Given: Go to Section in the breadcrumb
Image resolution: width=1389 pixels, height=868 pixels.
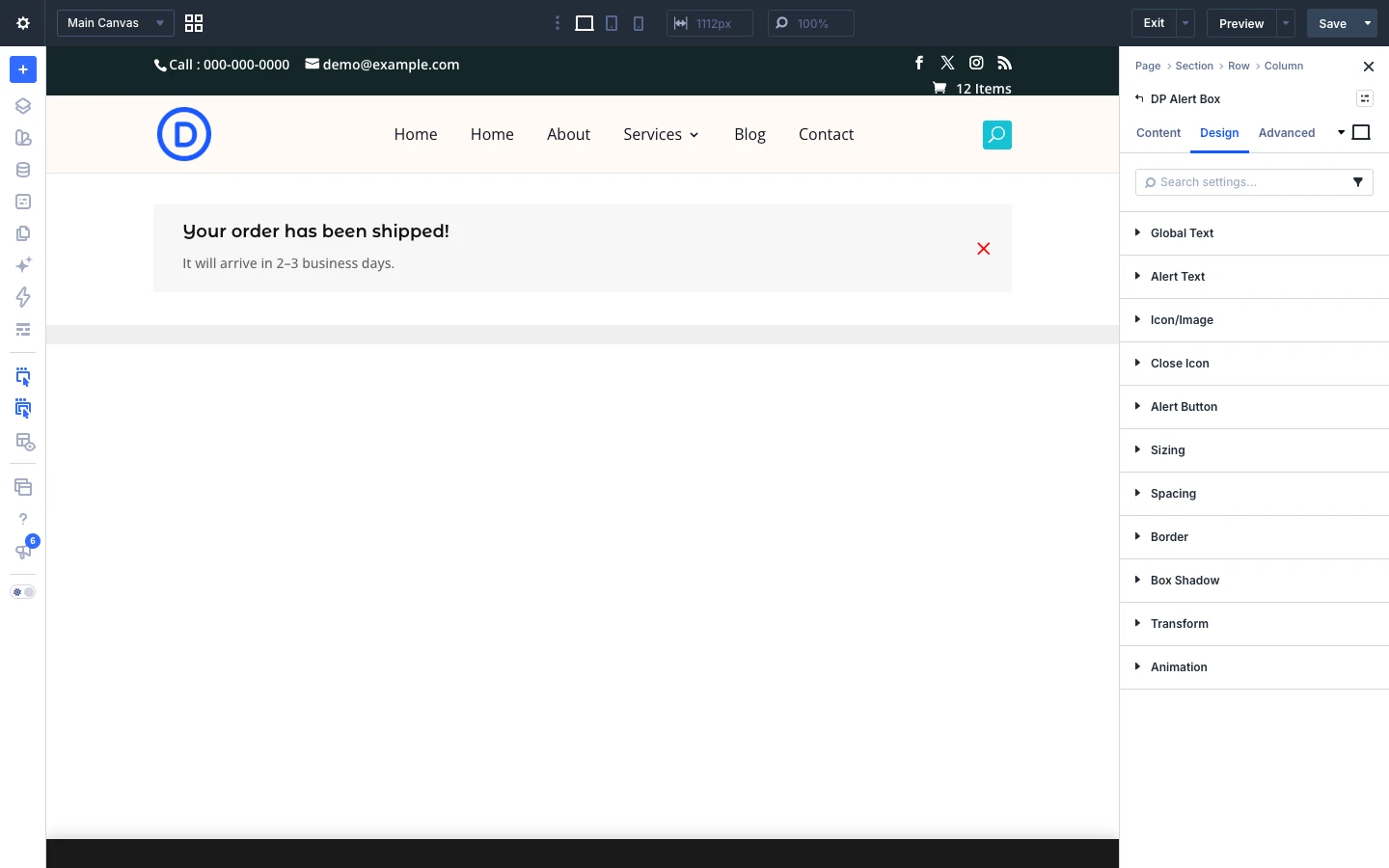Looking at the screenshot, I should tap(1194, 66).
